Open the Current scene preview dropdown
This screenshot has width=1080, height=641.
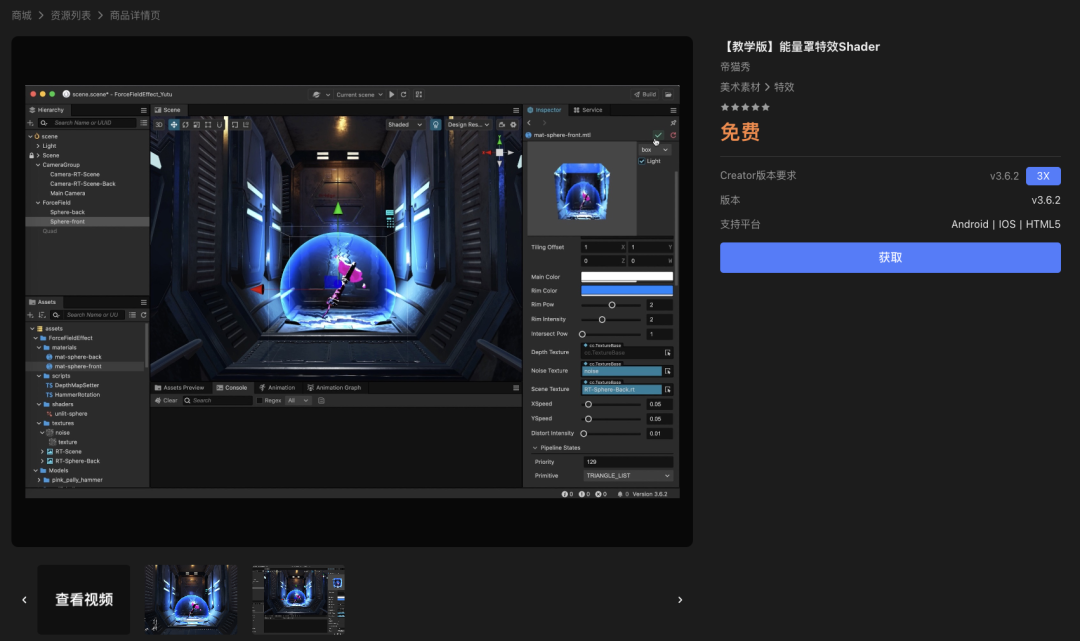(x=359, y=94)
